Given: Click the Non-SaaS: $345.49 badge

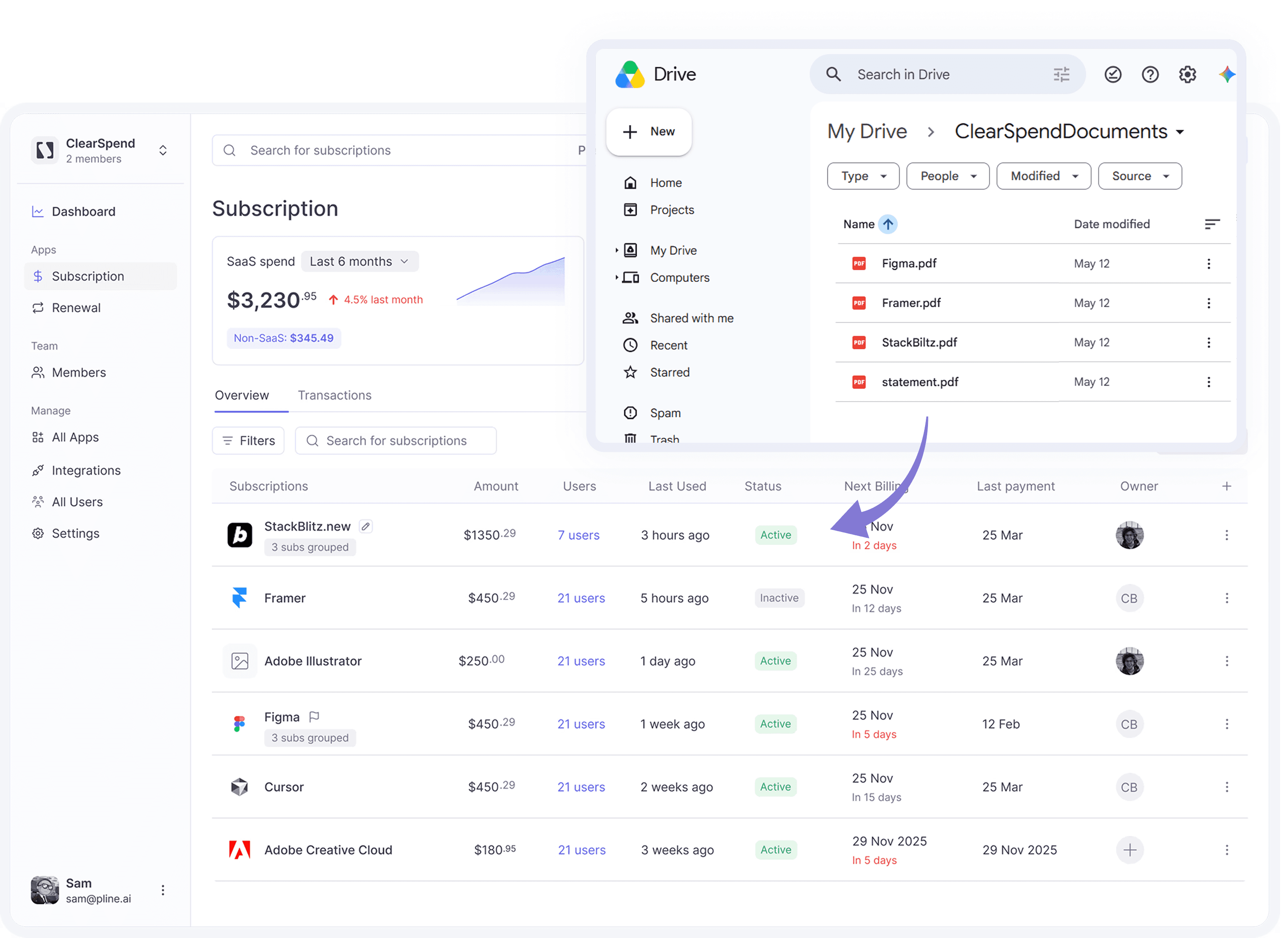Looking at the screenshot, I should (x=284, y=339).
